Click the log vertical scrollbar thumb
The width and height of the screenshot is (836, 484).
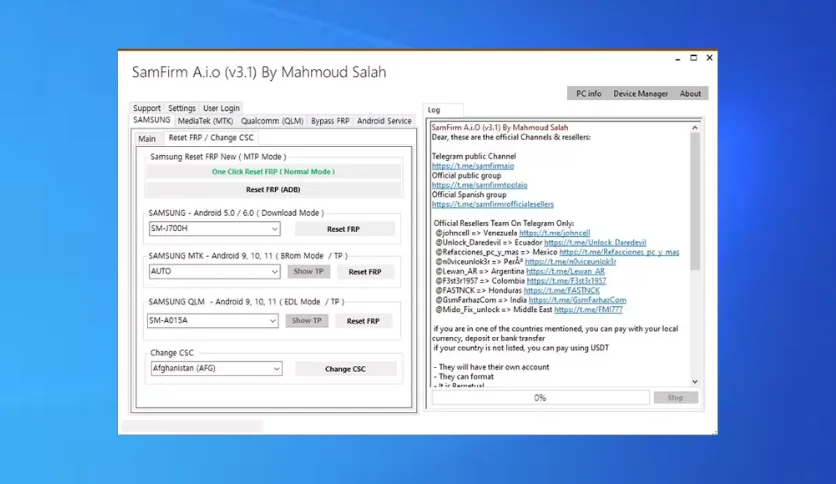tap(695, 201)
